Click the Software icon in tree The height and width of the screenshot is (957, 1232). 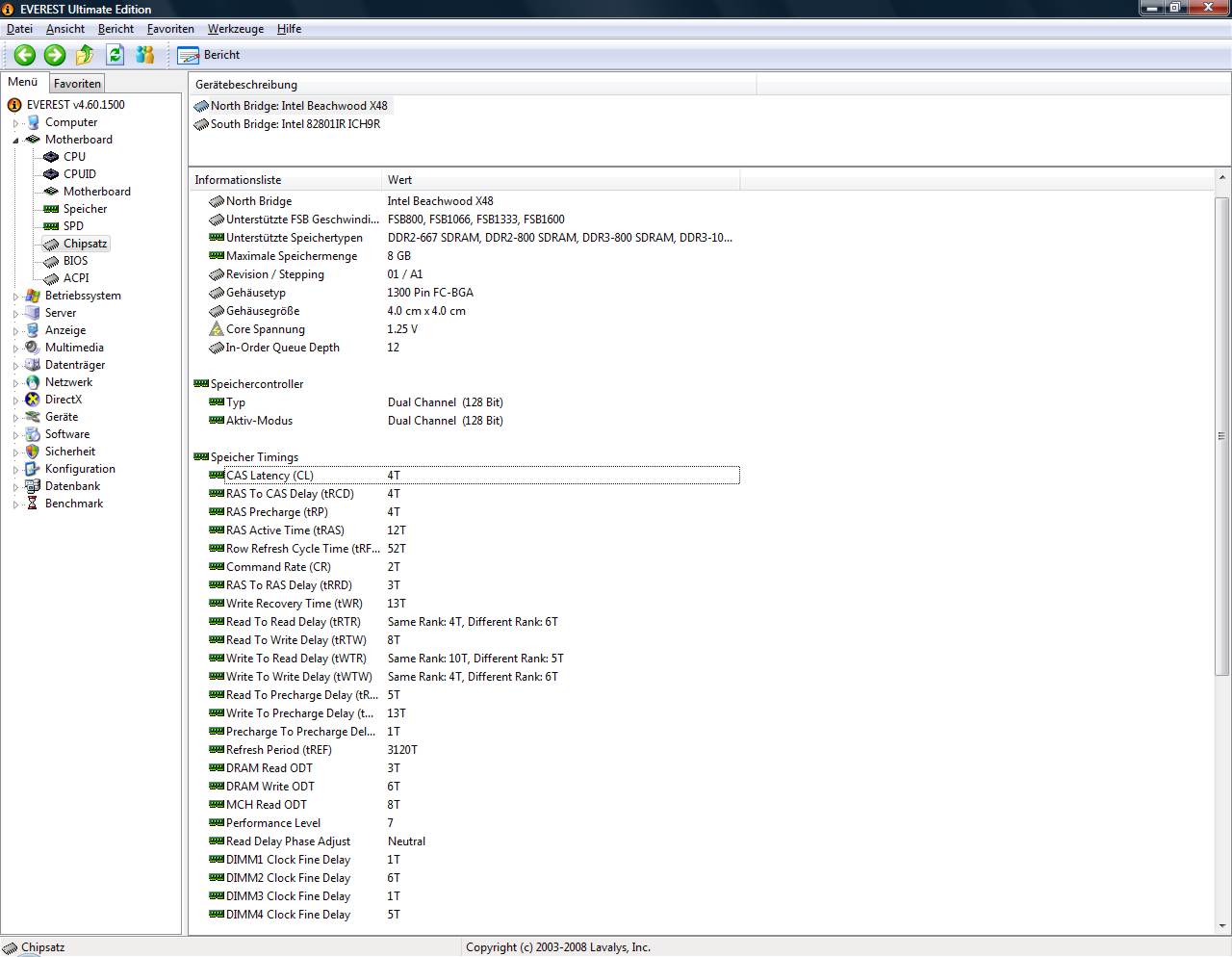tap(33, 434)
